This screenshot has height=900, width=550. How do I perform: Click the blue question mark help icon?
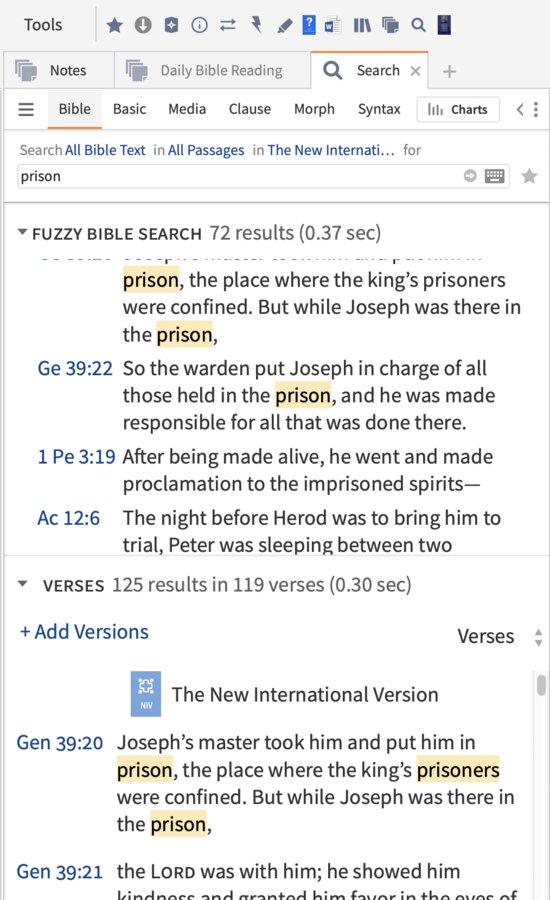coord(309,25)
